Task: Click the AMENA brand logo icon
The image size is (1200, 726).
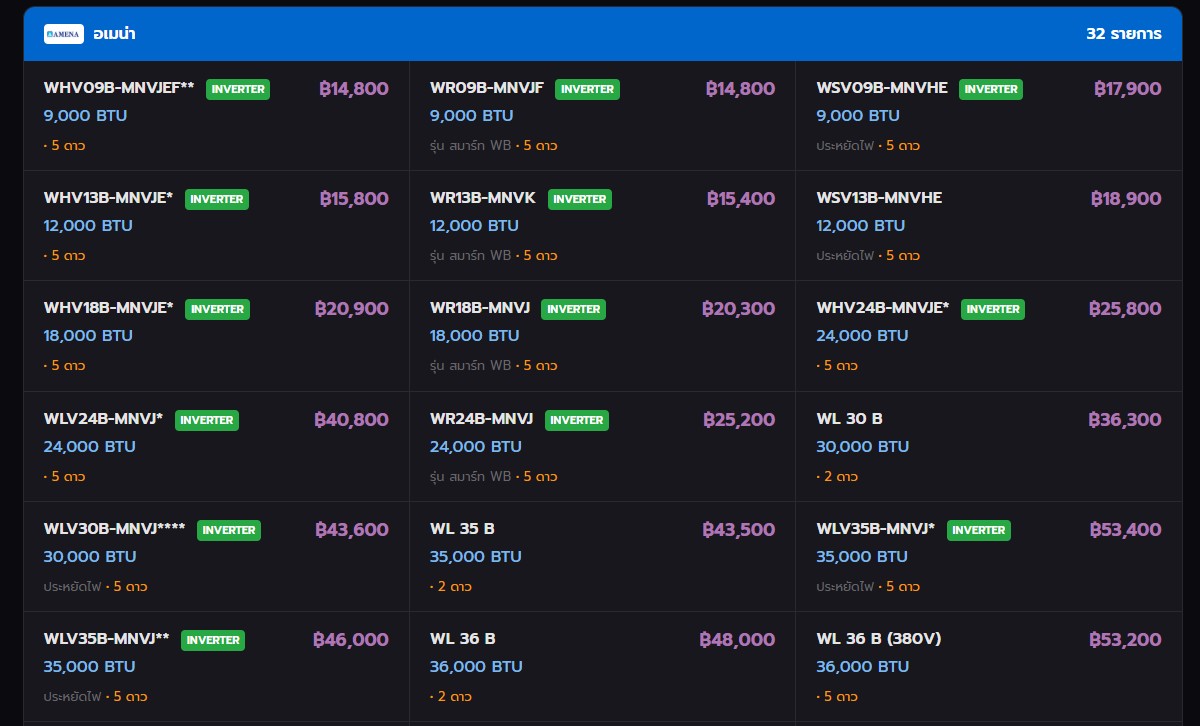Action: [64, 34]
